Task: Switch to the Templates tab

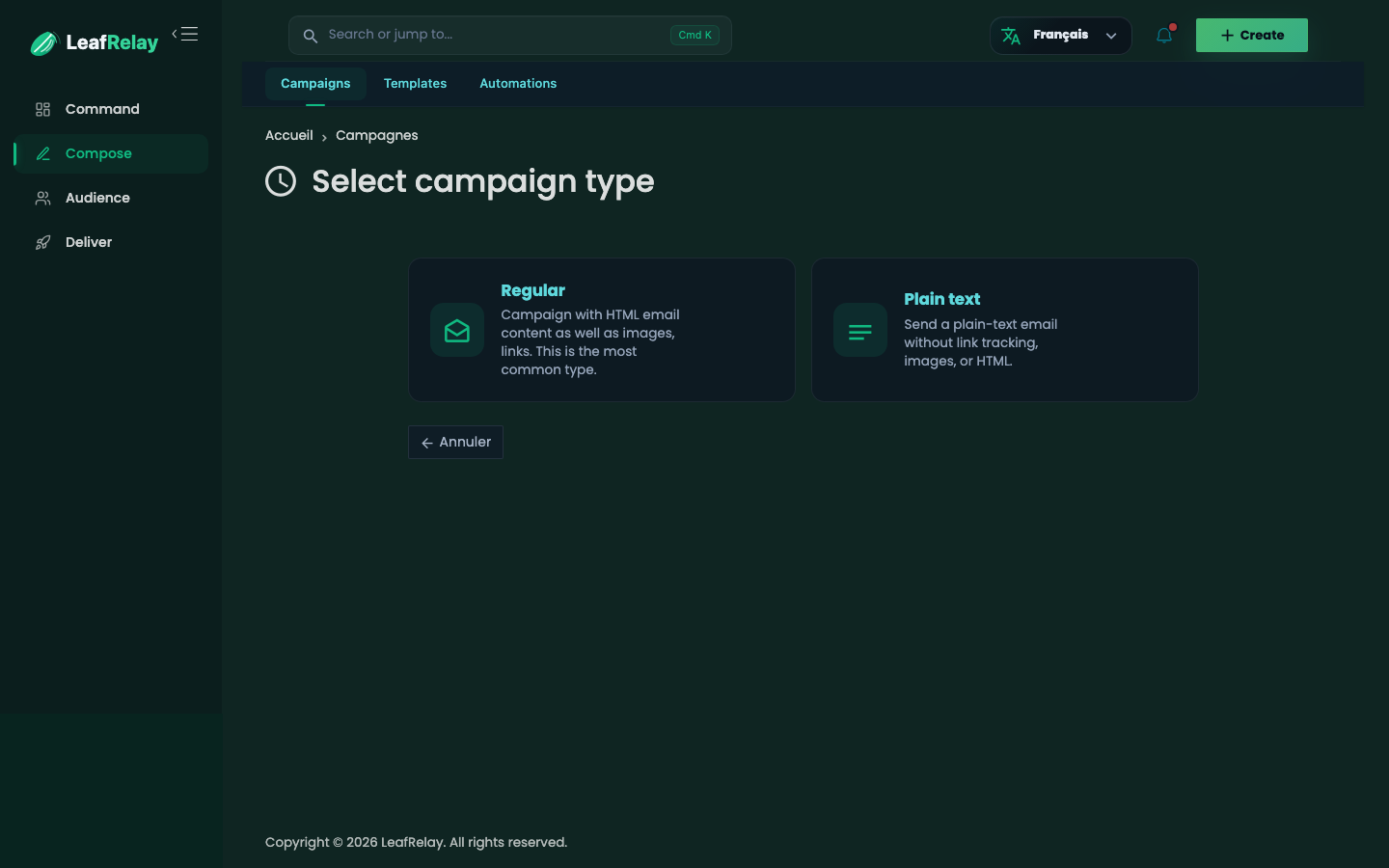Action: click(415, 84)
